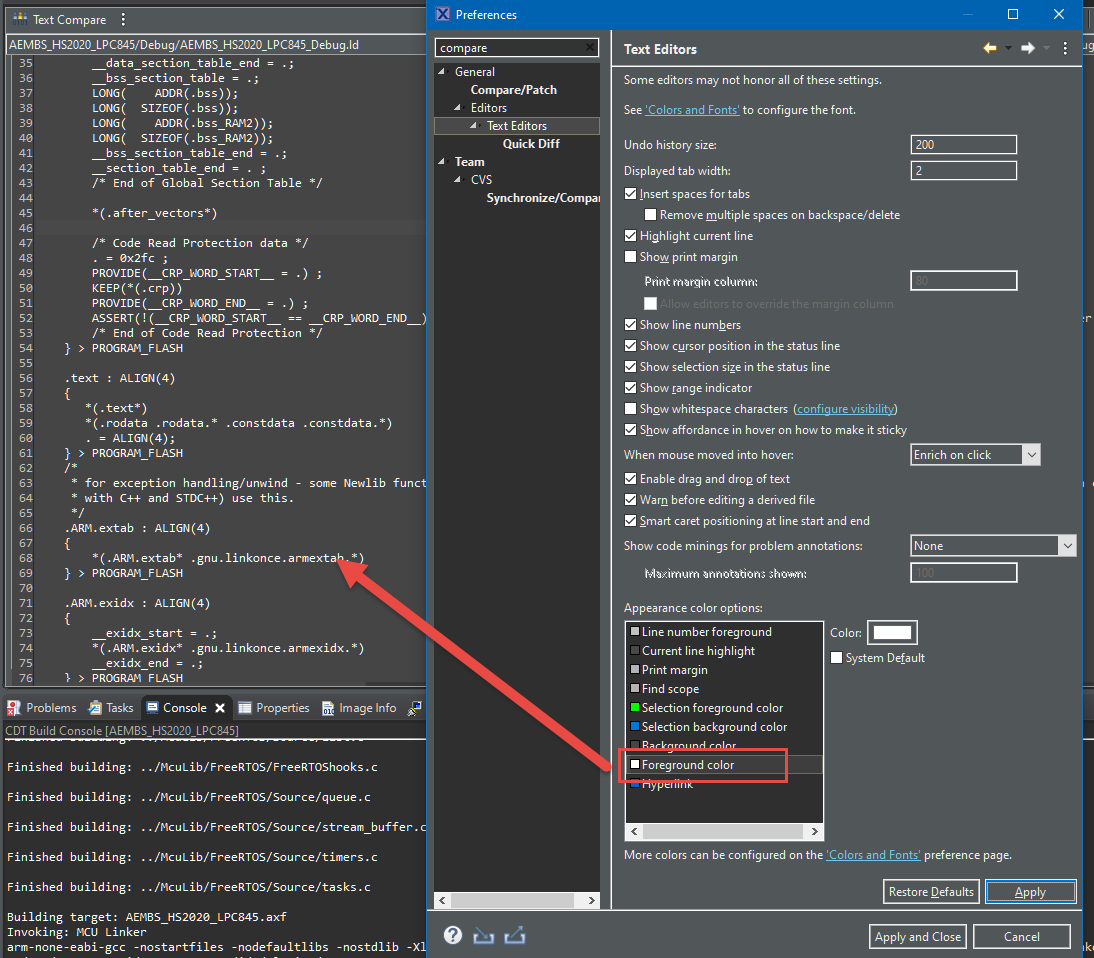Open code minings 'None' dropdown
The width and height of the screenshot is (1094, 958).
[993, 546]
